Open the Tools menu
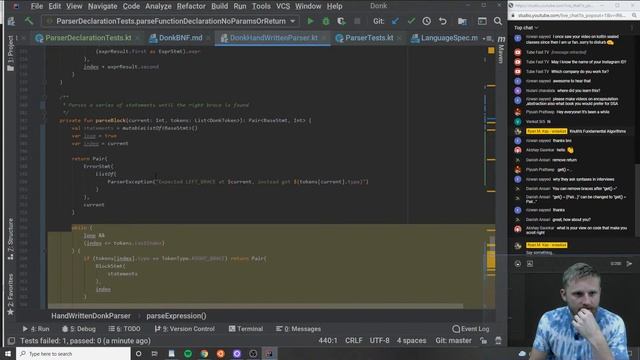This screenshot has width=640, height=360. 261,6
